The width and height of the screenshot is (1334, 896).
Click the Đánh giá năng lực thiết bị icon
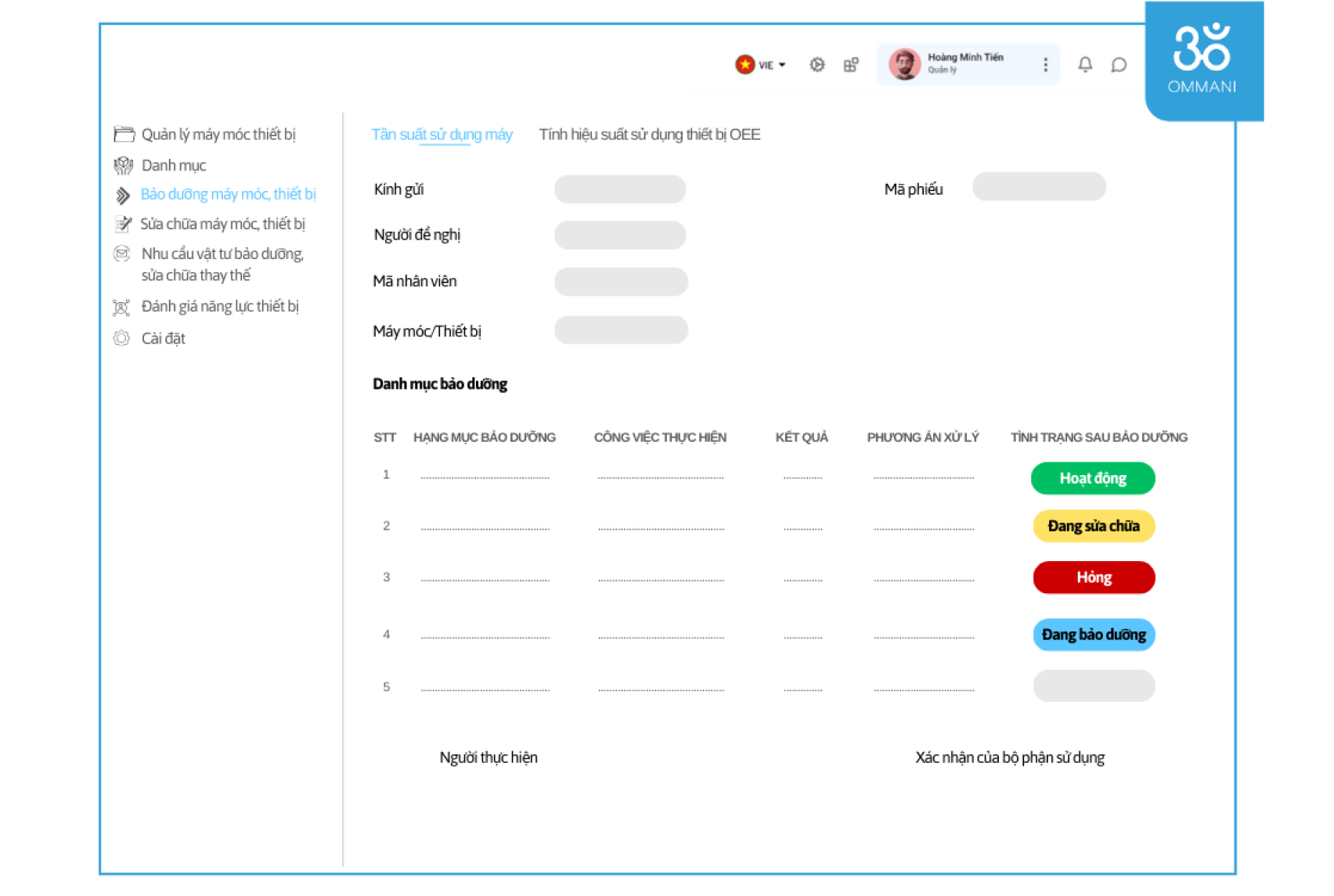click(x=121, y=307)
